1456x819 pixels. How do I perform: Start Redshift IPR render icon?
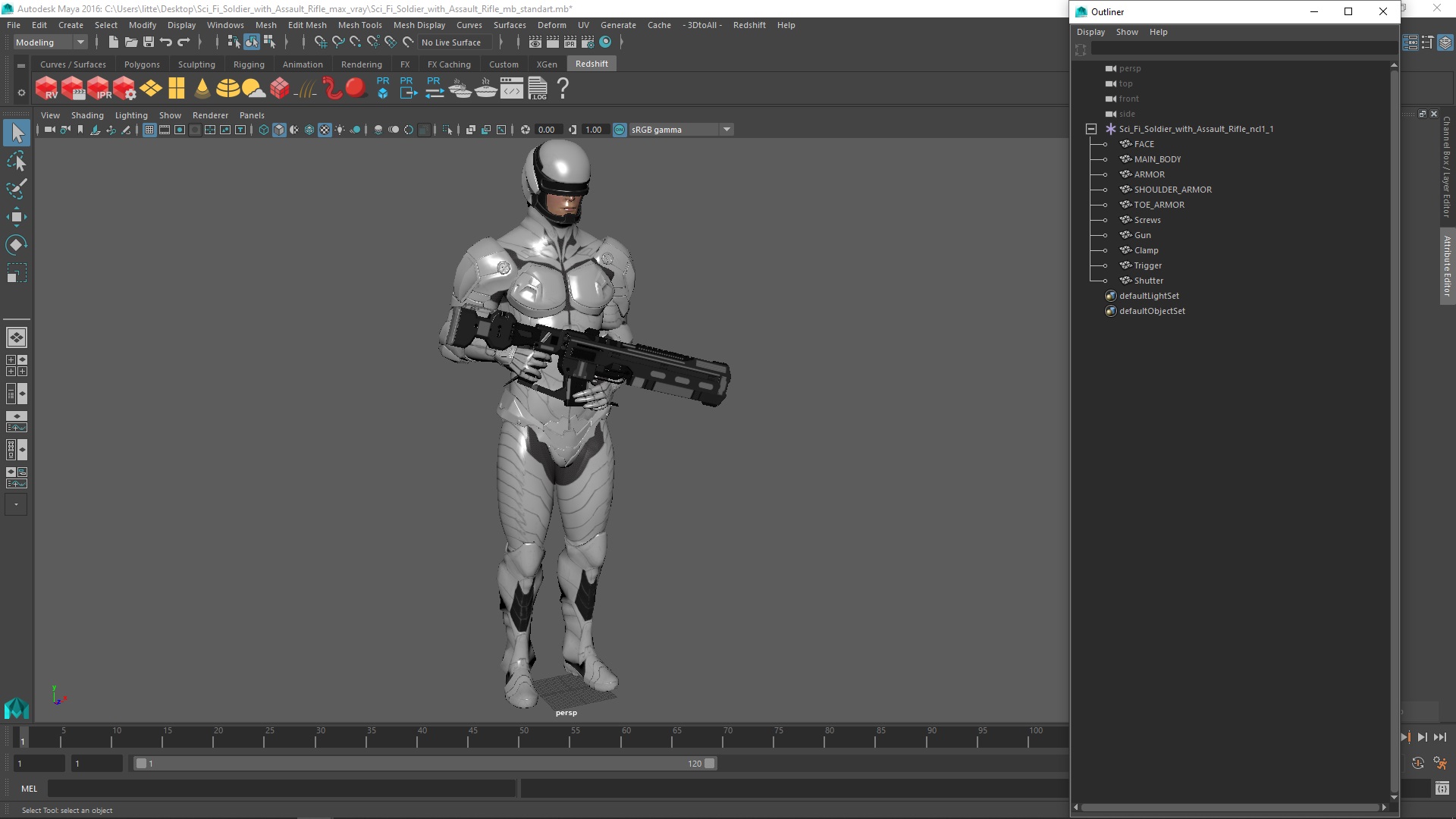99,89
